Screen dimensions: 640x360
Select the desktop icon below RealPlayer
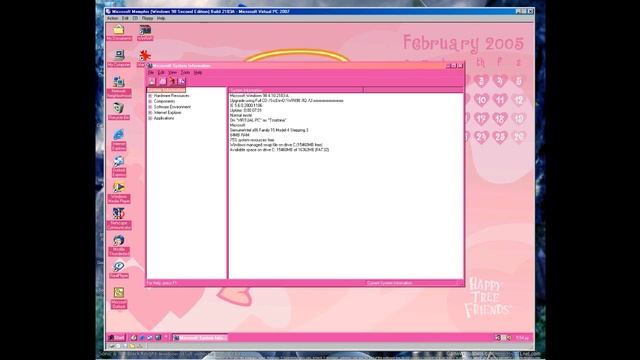[119, 299]
